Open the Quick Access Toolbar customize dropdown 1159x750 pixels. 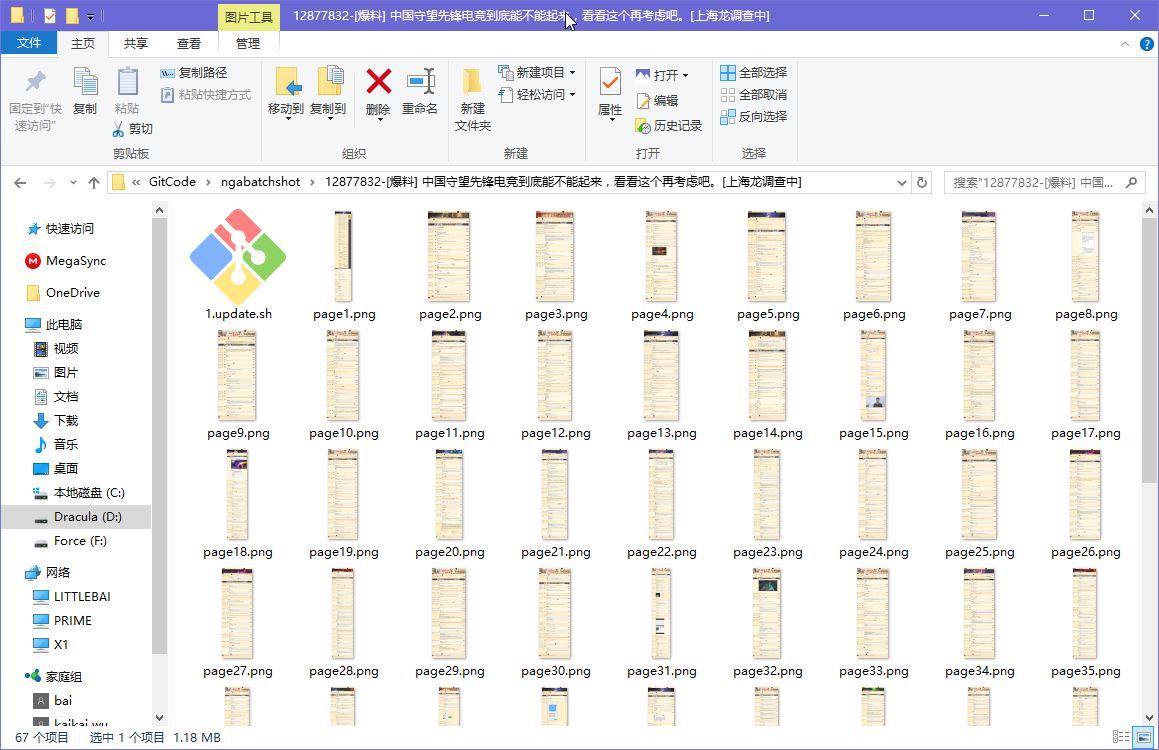(x=90, y=16)
